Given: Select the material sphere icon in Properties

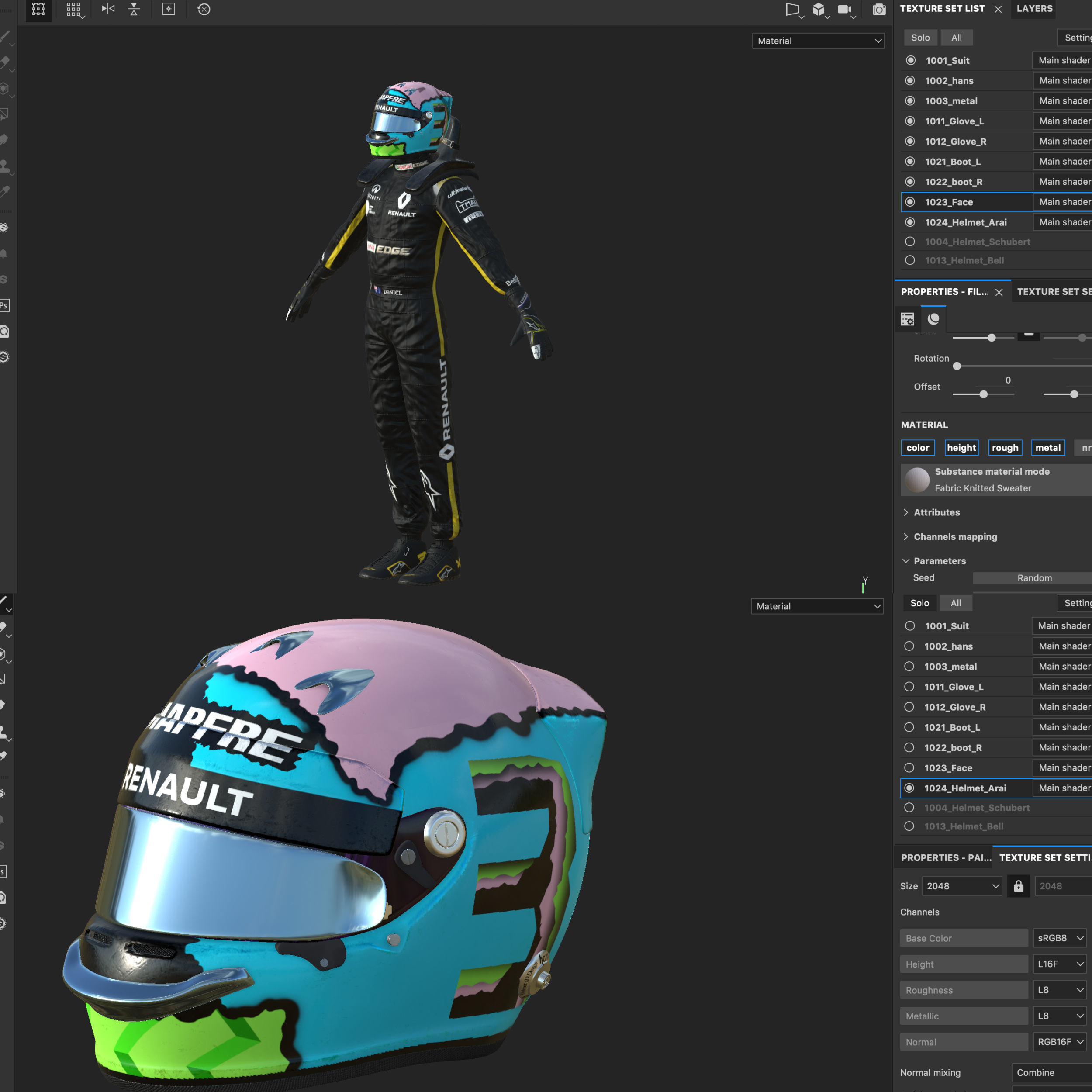Looking at the screenshot, I should 933,319.
